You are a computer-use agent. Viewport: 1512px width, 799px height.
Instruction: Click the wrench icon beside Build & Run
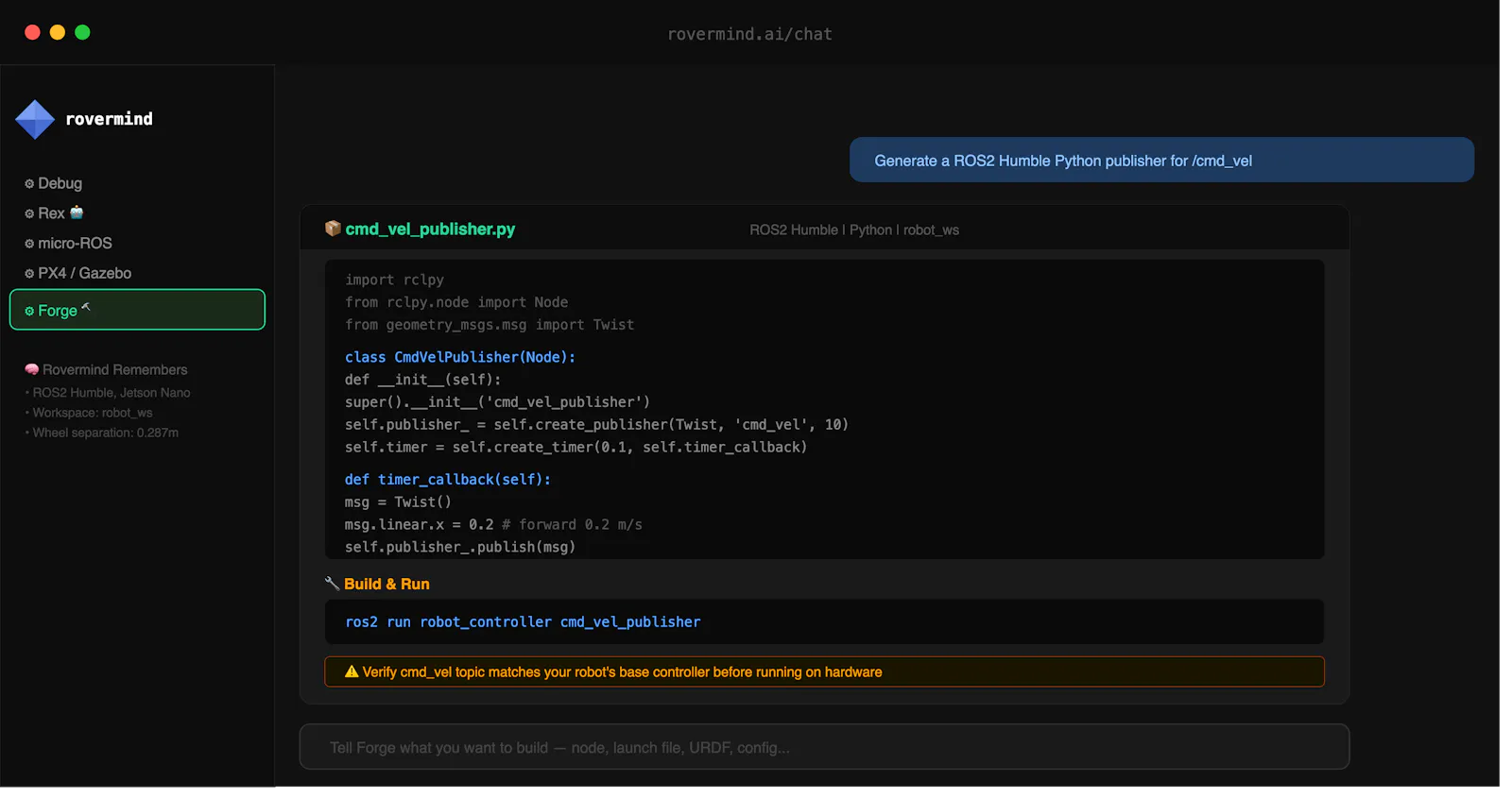click(x=332, y=584)
